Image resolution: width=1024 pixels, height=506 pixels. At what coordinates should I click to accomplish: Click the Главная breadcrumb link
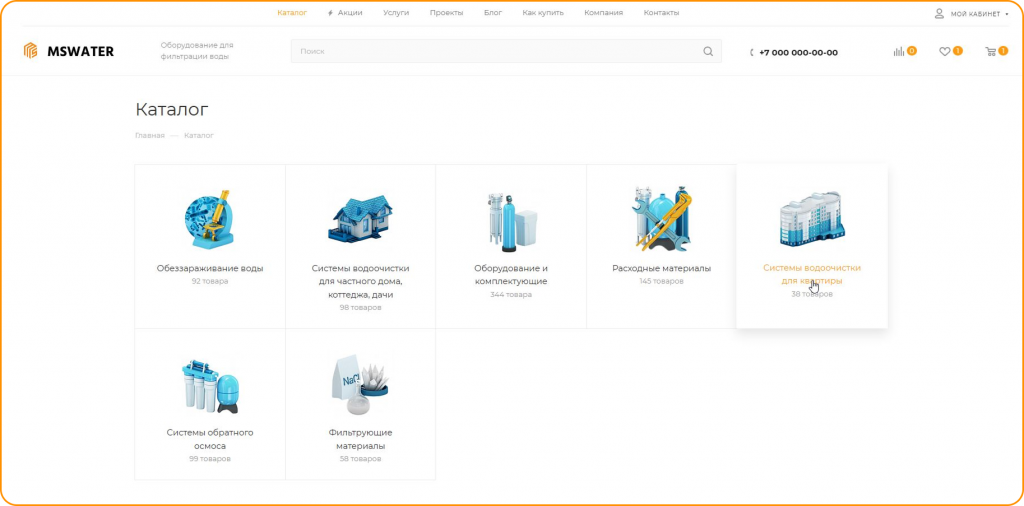150,135
